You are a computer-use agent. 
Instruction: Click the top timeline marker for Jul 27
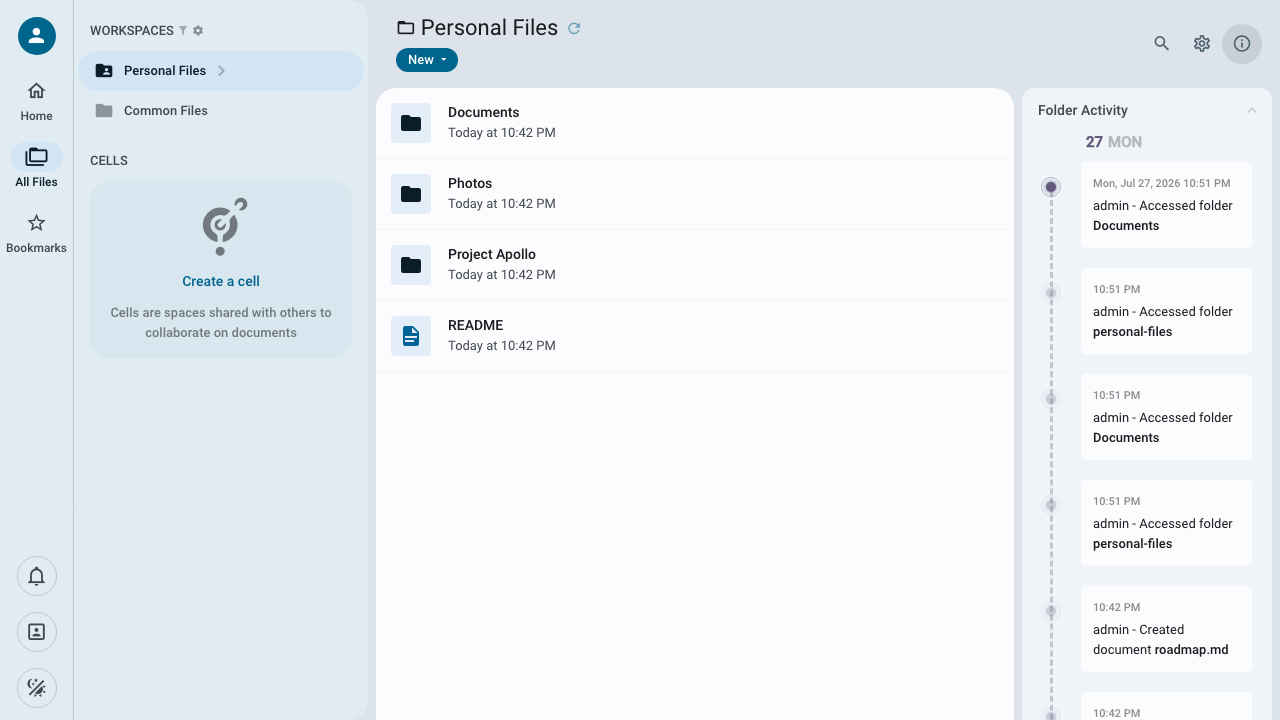pyautogui.click(x=1051, y=187)
